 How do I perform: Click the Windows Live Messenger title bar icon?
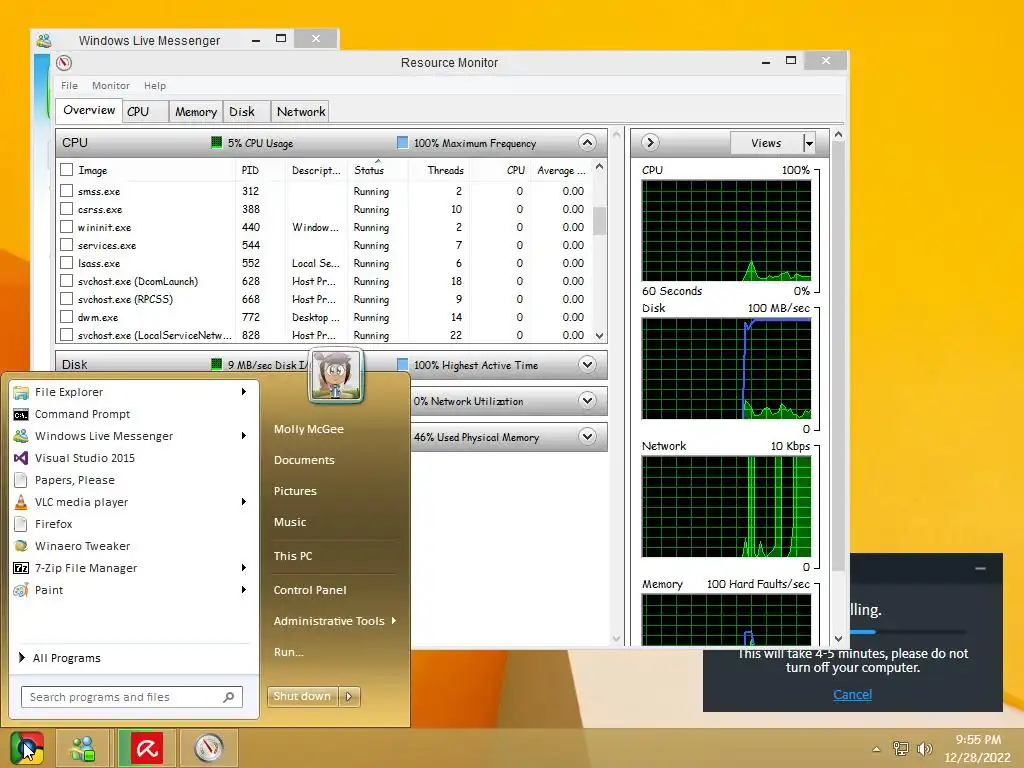44,40
